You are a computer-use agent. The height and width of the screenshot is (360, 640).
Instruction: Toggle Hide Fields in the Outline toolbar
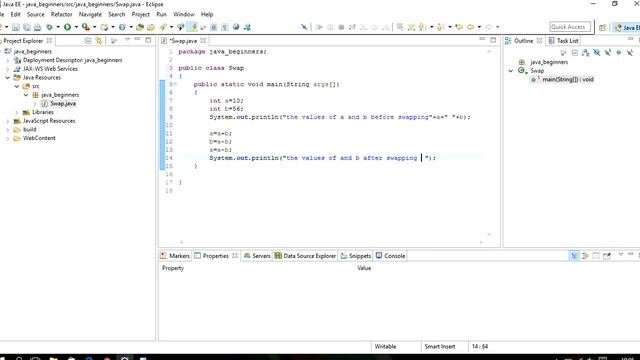597,53
